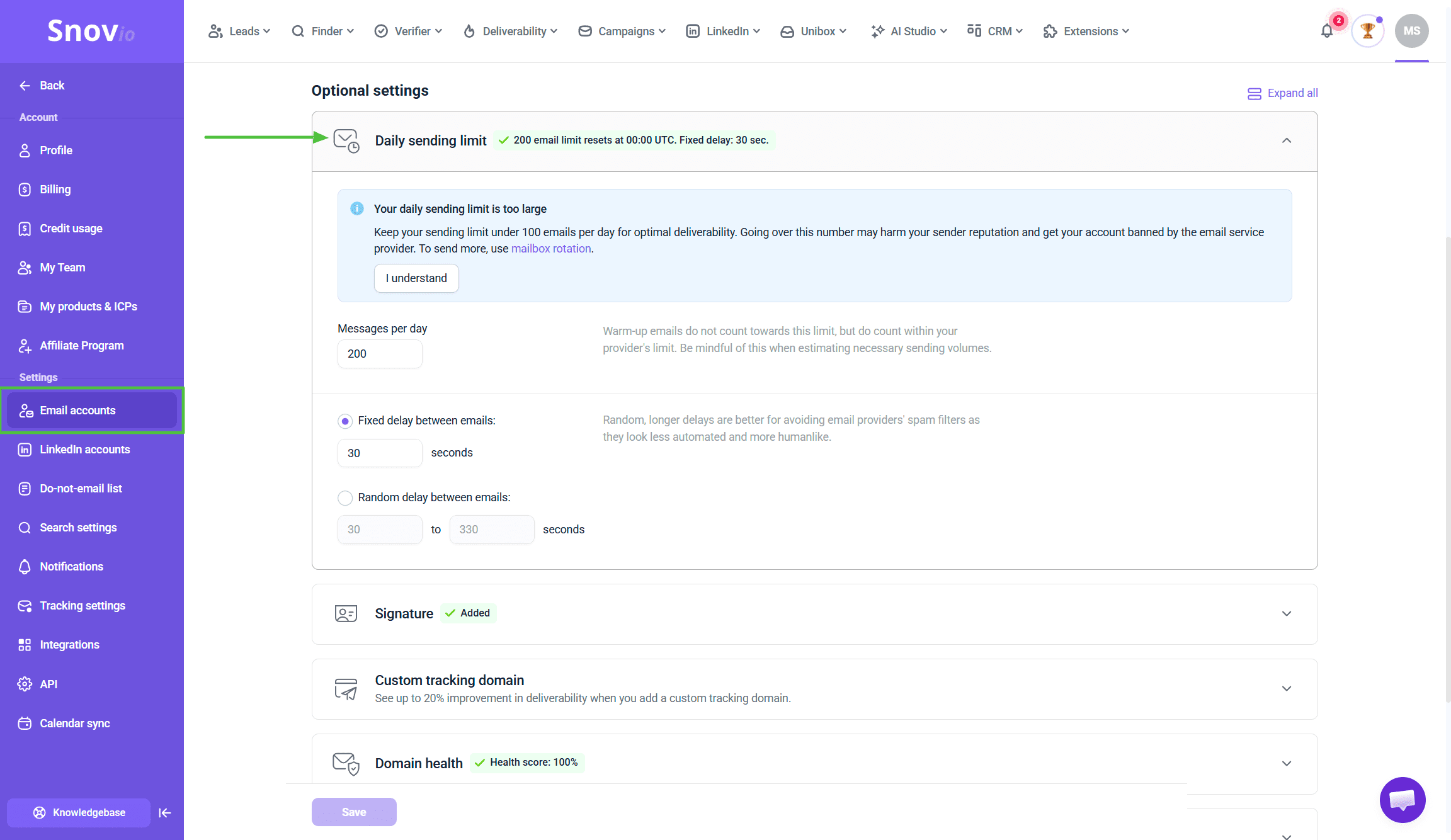Open the Campaigns menu
The height and width of the screenshot is (840, 1451).
click(x=622, y=31)
